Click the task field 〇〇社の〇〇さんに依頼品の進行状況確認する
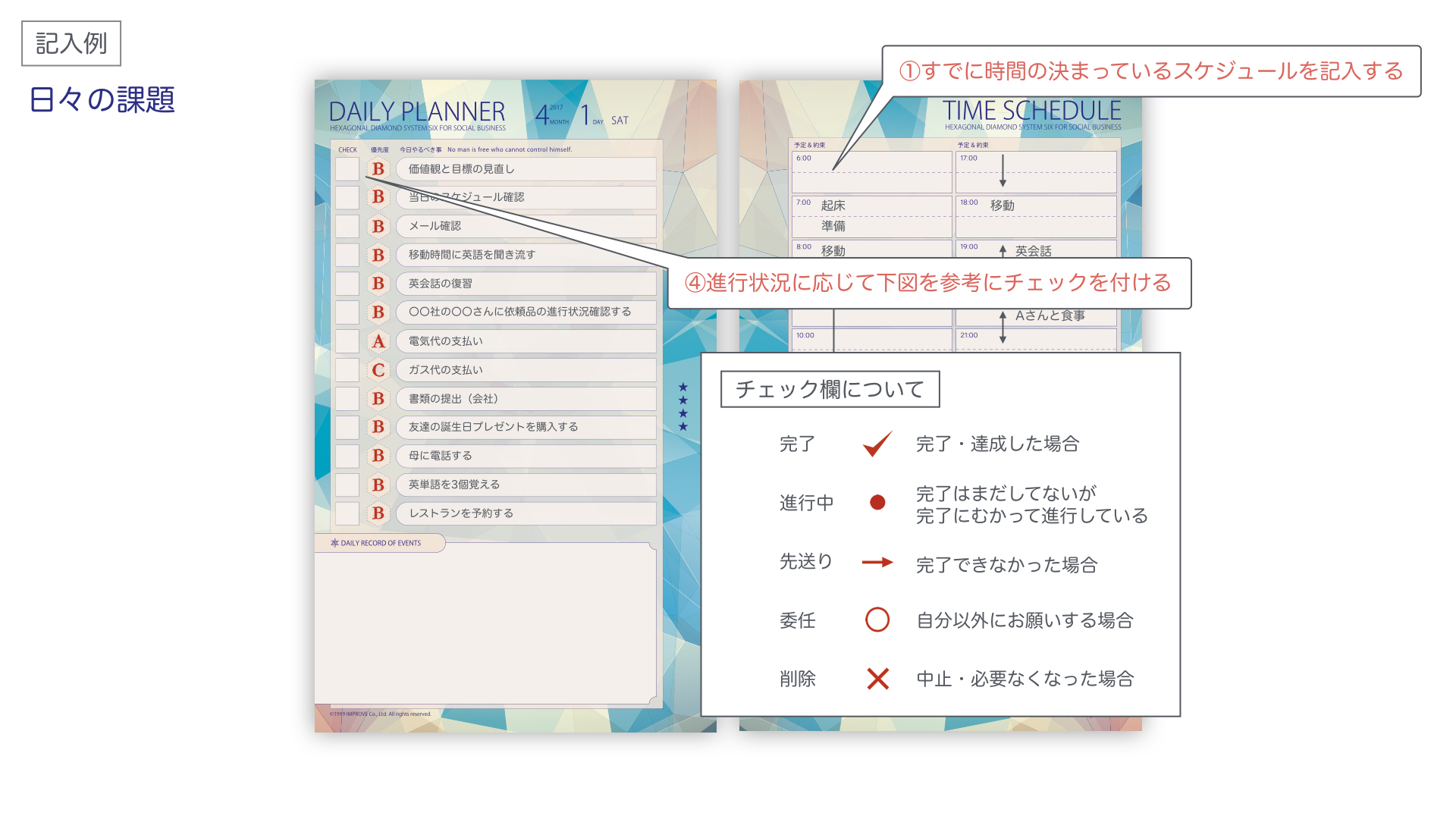Screen dimensions: 1456x819 [526, 312]
